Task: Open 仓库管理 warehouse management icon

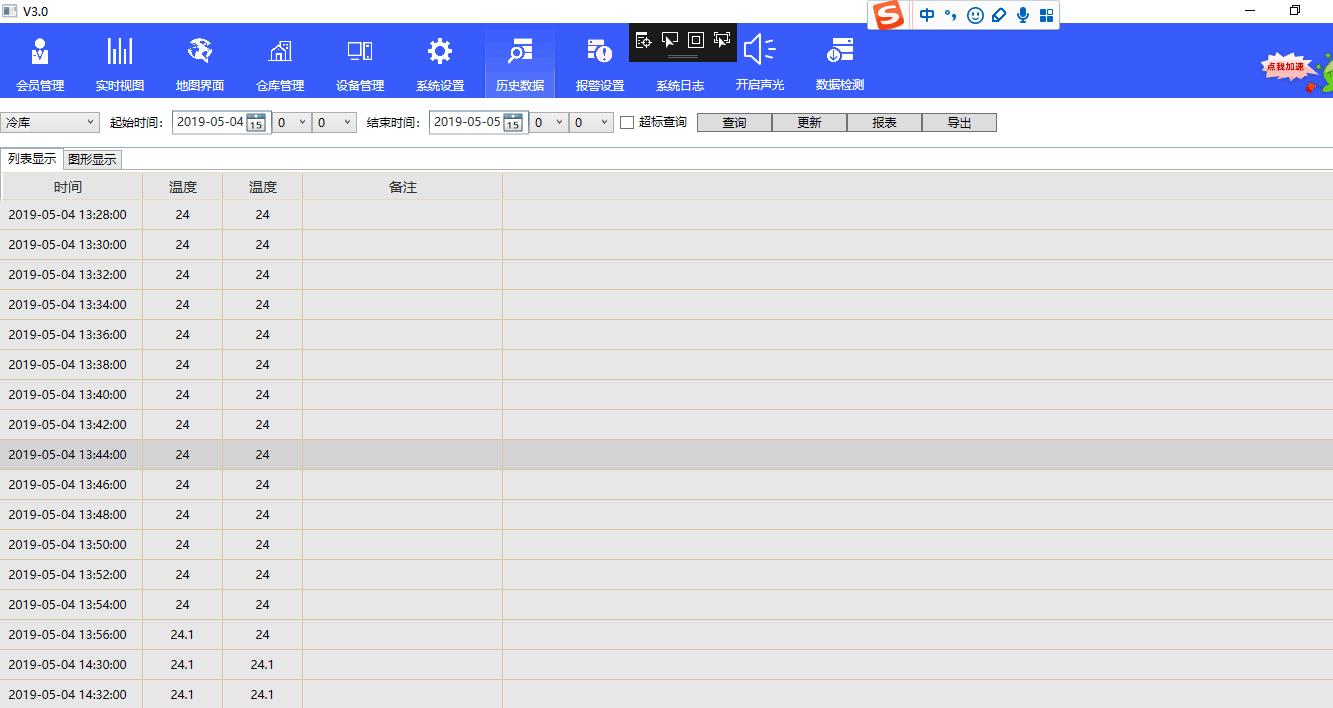Action: 280,51
